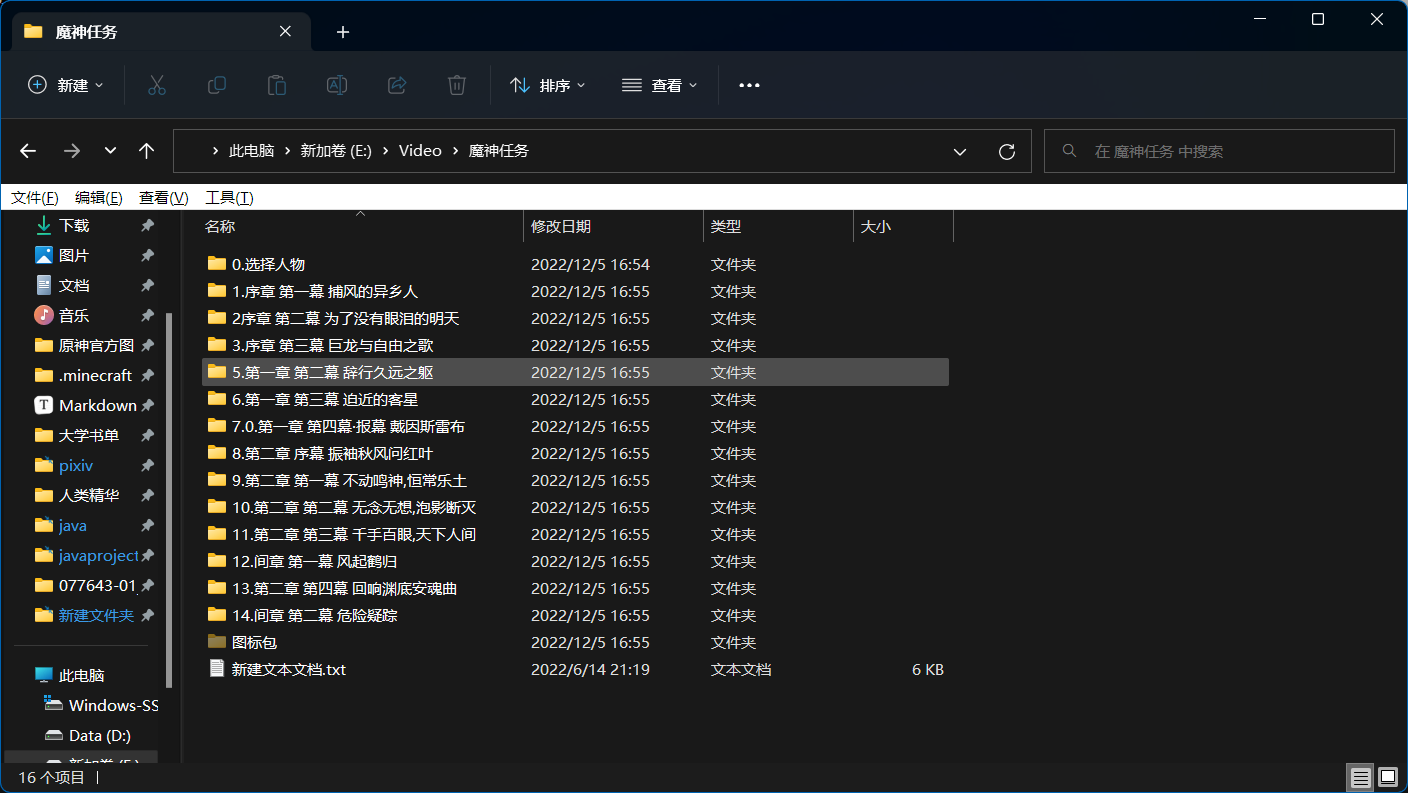
Task: Open the 编辑(E) menu
Action: point(99,197)
